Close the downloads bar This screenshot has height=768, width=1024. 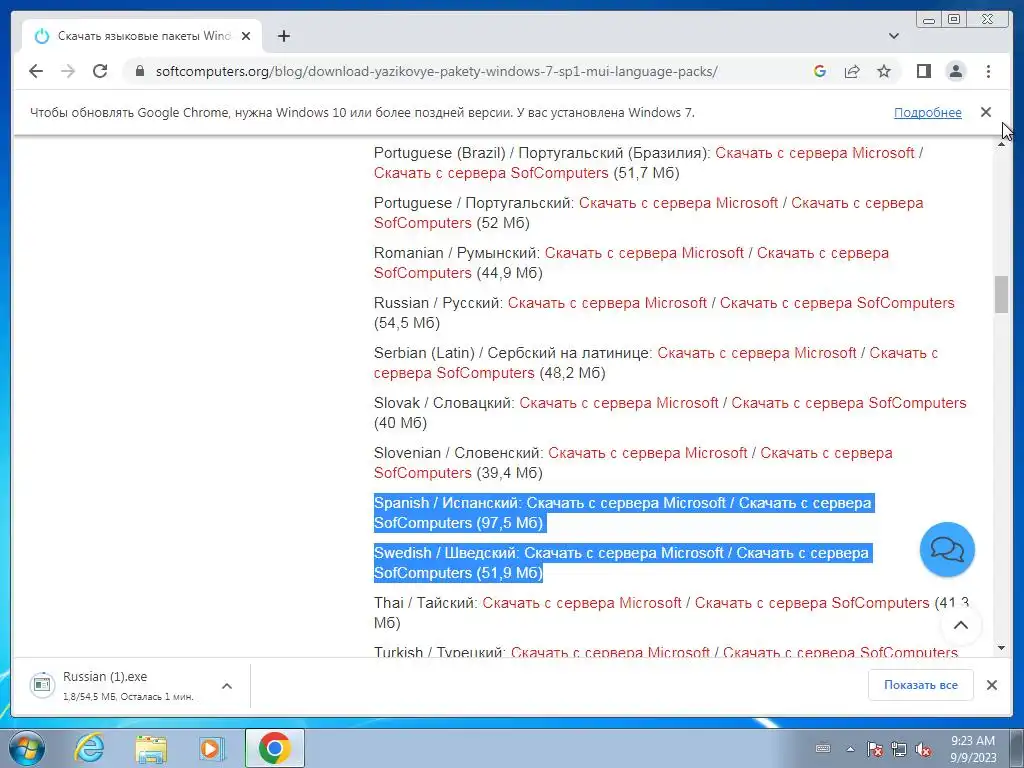tap(991, 685)
